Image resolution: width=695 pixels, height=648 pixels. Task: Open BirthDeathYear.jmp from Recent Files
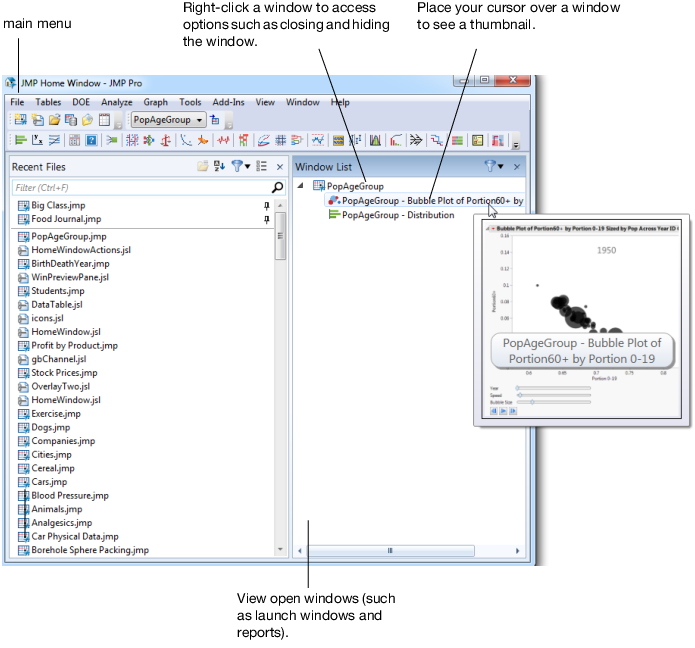tap(63, 264)
